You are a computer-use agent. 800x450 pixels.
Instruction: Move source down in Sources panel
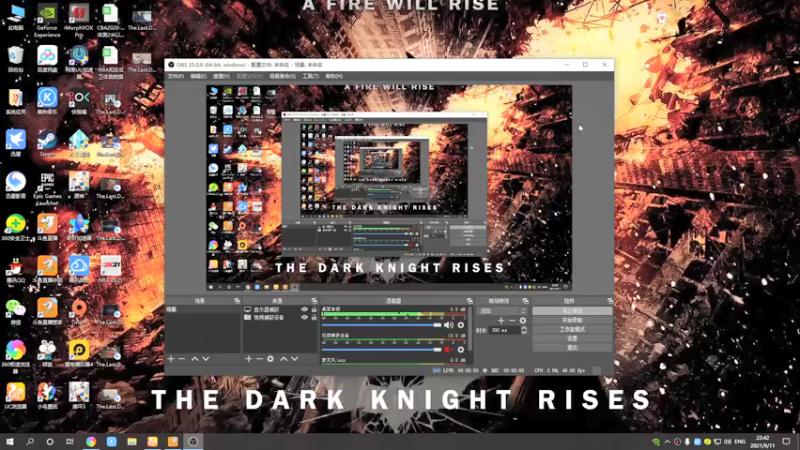294,359
